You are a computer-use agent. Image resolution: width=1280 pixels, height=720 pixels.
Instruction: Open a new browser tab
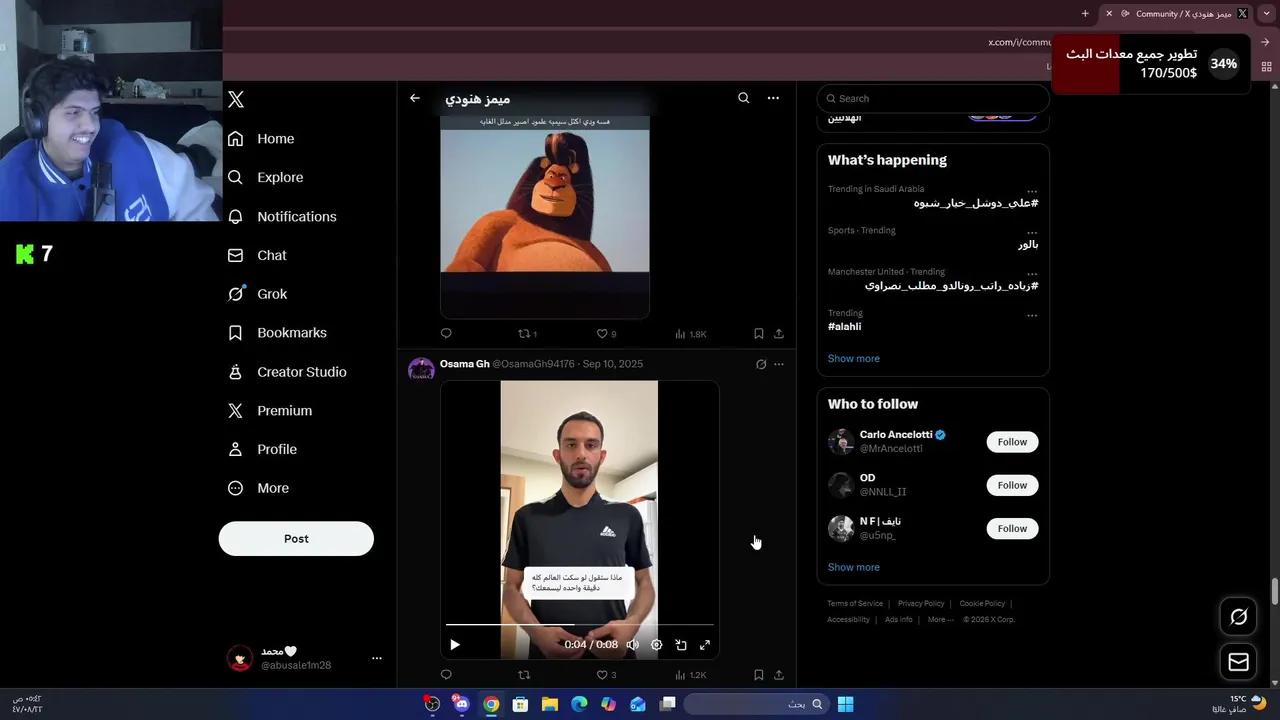click(x=1085, y=13)
